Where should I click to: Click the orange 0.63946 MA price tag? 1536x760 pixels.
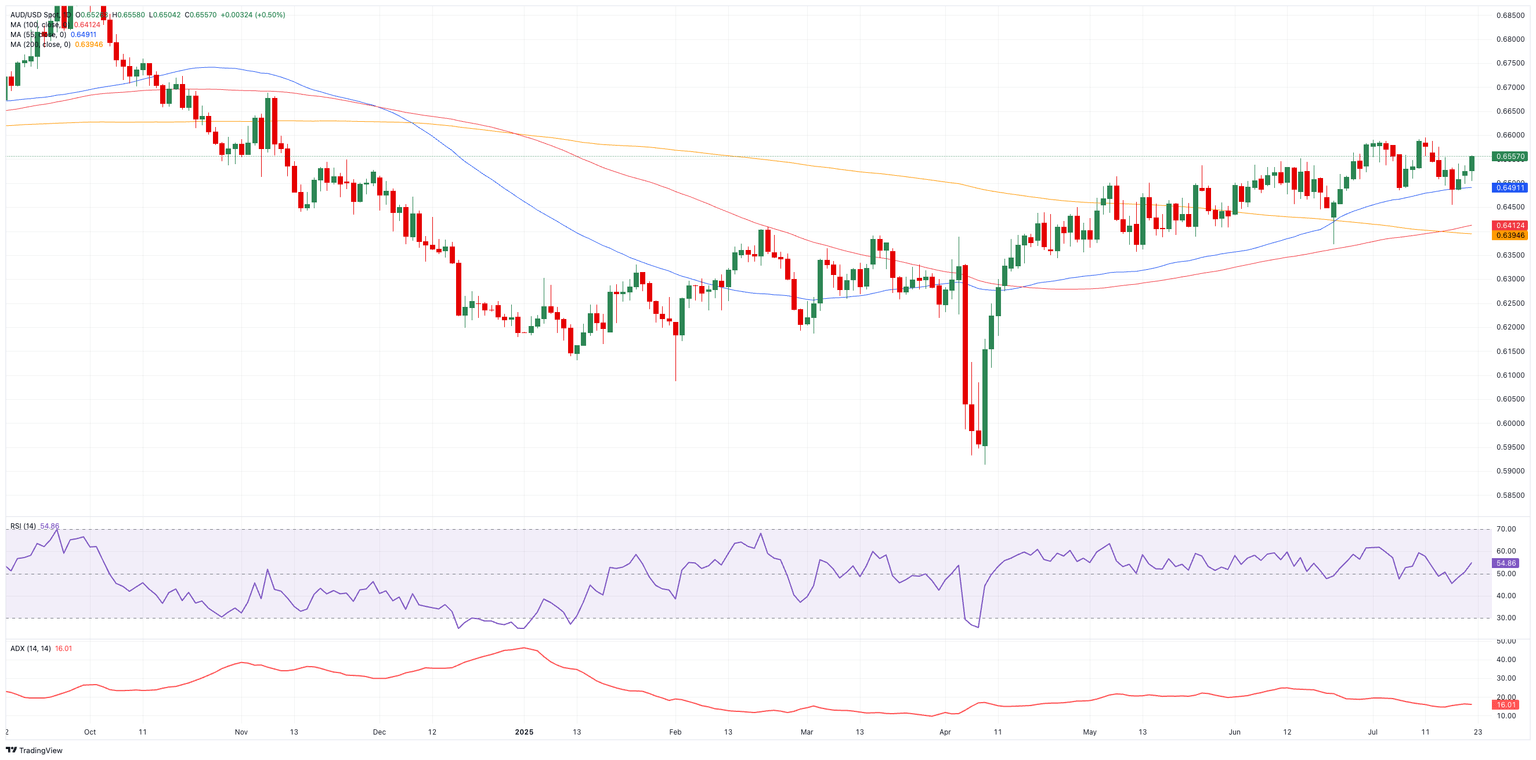[x=1509, y=235]
